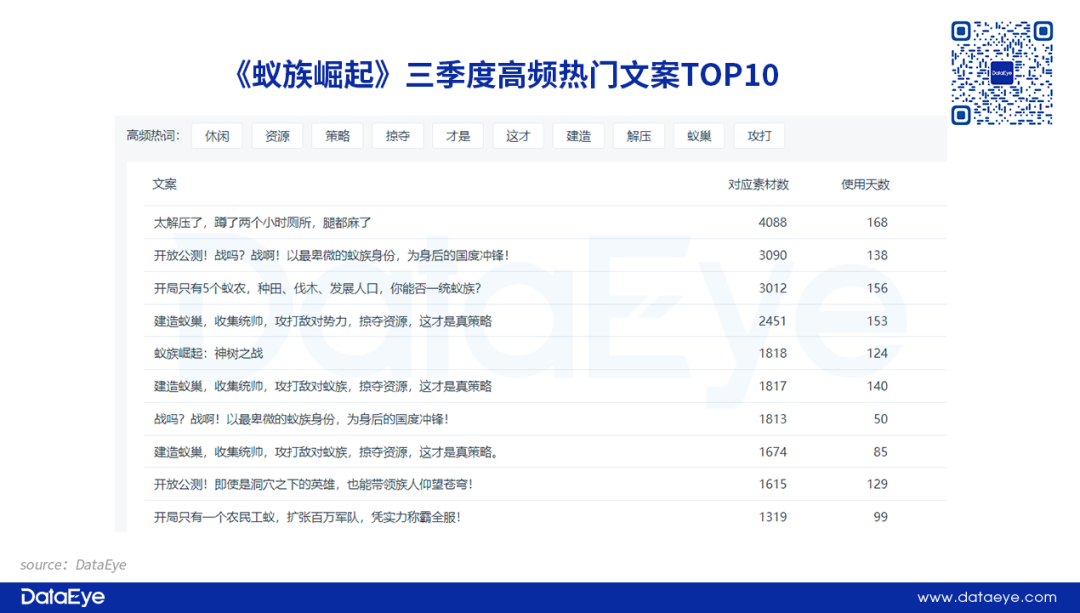Click the 文案 column header
The width and height of the screenshot is (1080, 613).
pyautogui.click(x=165, y=185)
